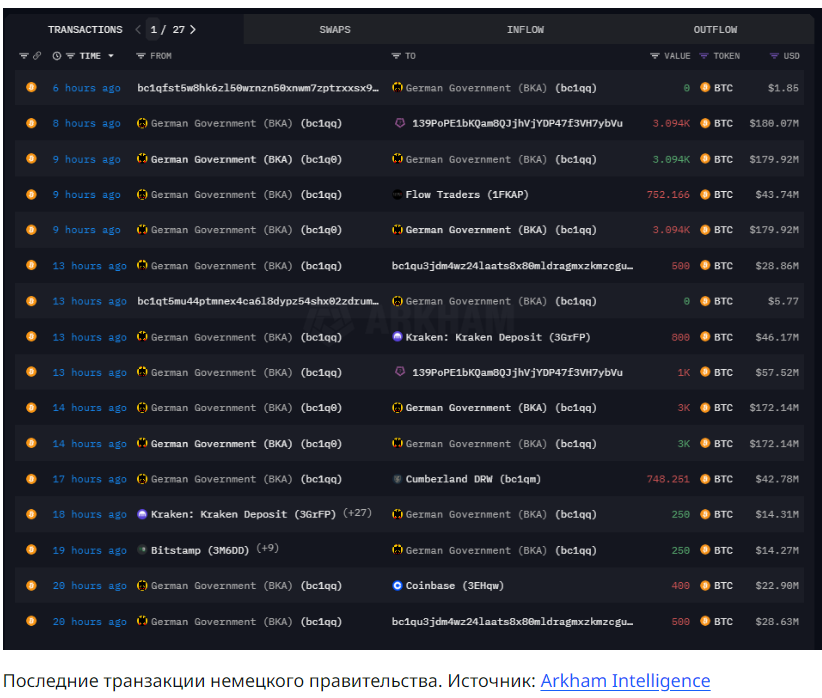Image resolution: width=822 pixels, height=698 pixels.
Task: Open the VALUE column filter
Action: pyautogui.click(x=654, y=56)
